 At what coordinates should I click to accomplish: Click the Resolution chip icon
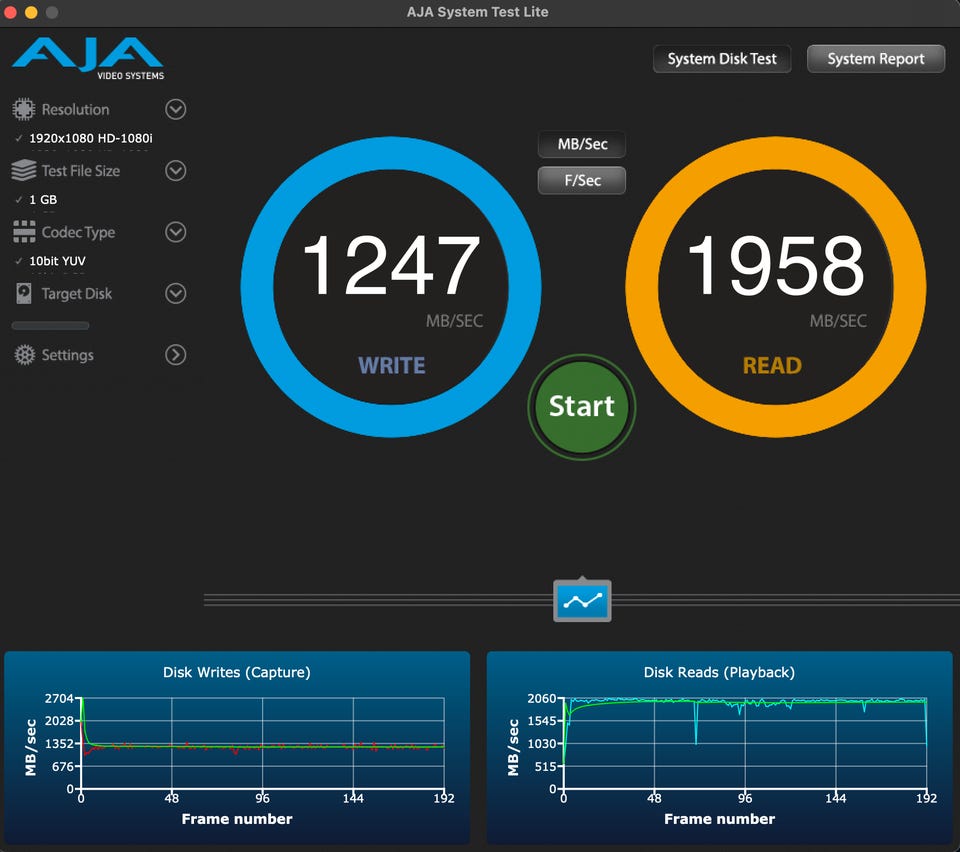tap(24, 110)
